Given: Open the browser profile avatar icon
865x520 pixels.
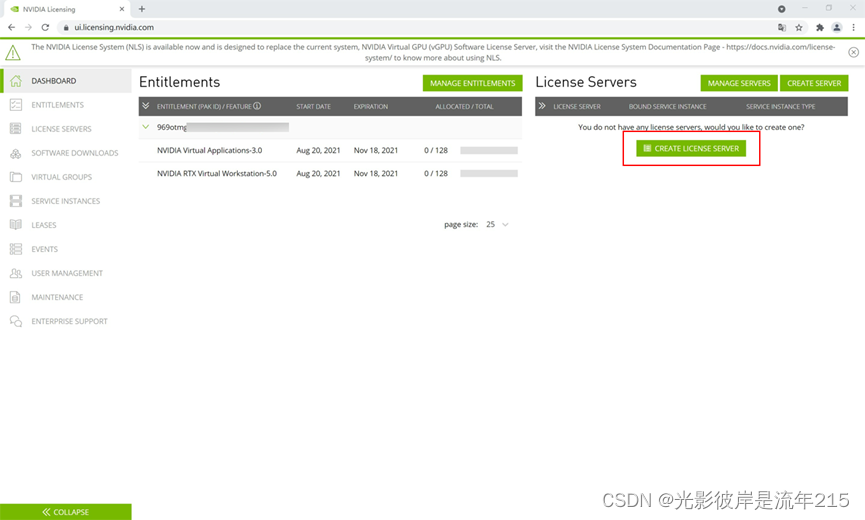Looking at the screenshot, I should coord(837,28).
